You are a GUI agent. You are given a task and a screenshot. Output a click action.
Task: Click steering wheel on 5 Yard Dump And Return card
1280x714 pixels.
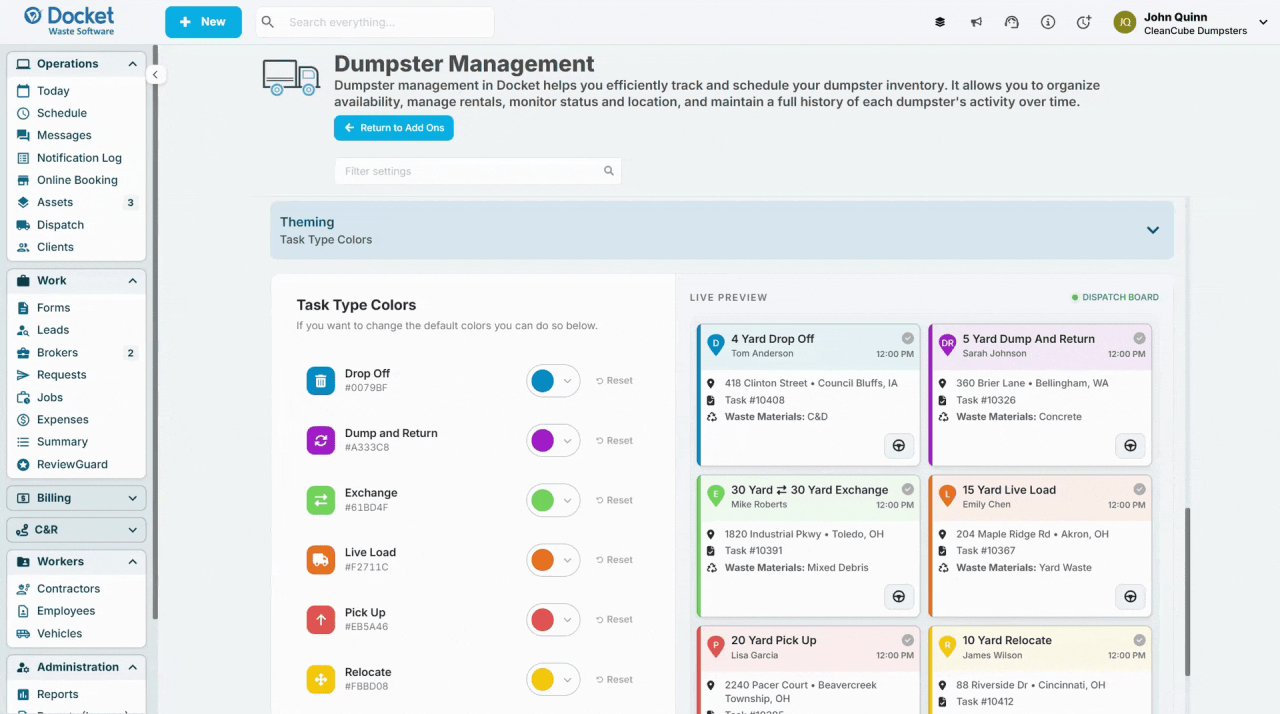(x=1130, y=446)
